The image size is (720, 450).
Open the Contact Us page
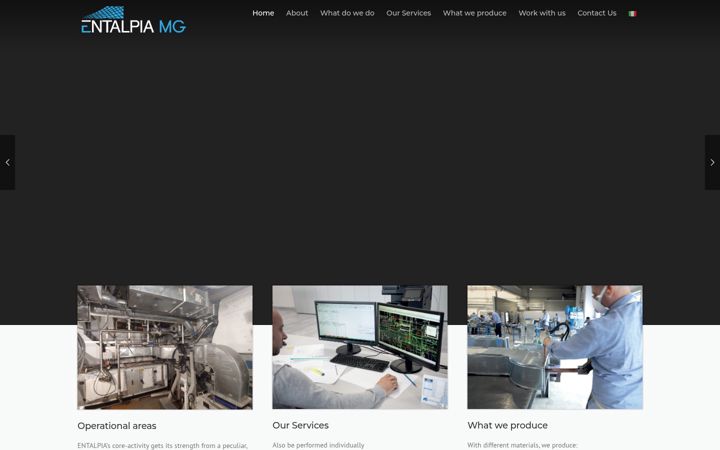click(x=597, y=13)
